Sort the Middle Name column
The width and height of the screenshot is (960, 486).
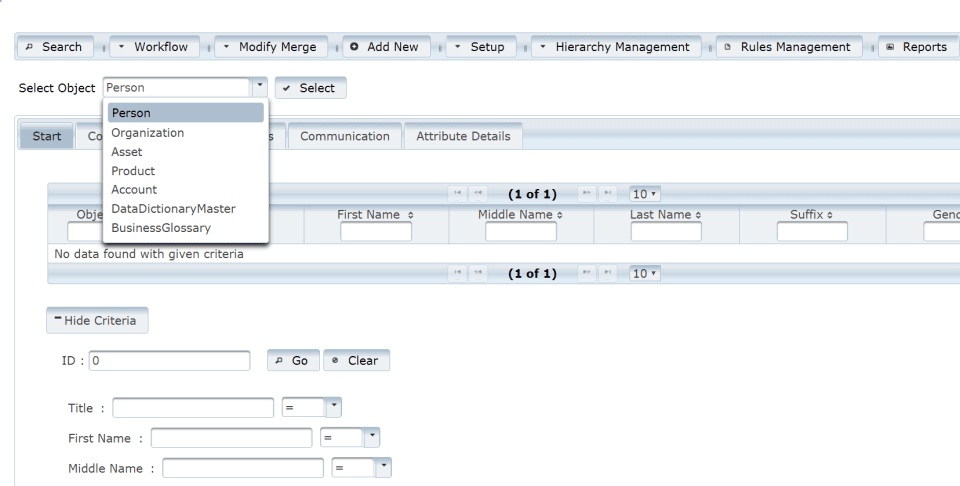(x=560, y=215)
